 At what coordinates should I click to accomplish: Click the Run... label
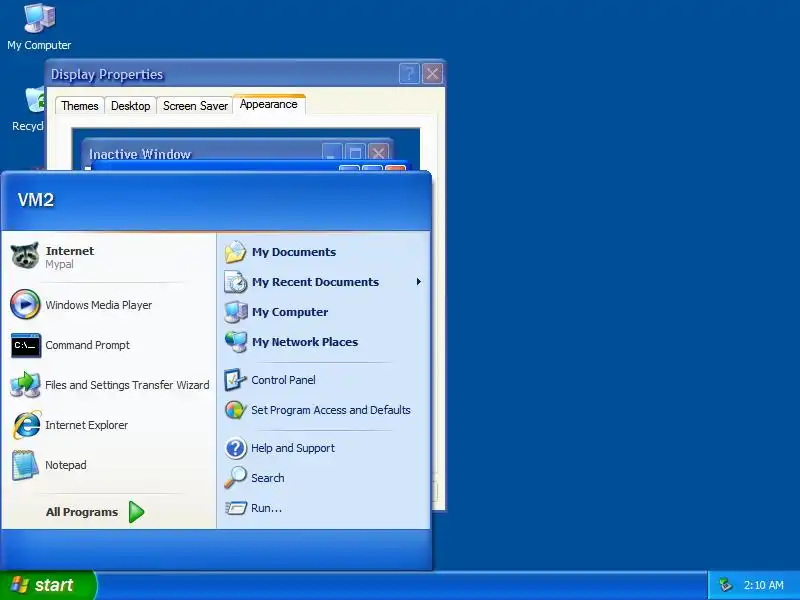[266, 508]
